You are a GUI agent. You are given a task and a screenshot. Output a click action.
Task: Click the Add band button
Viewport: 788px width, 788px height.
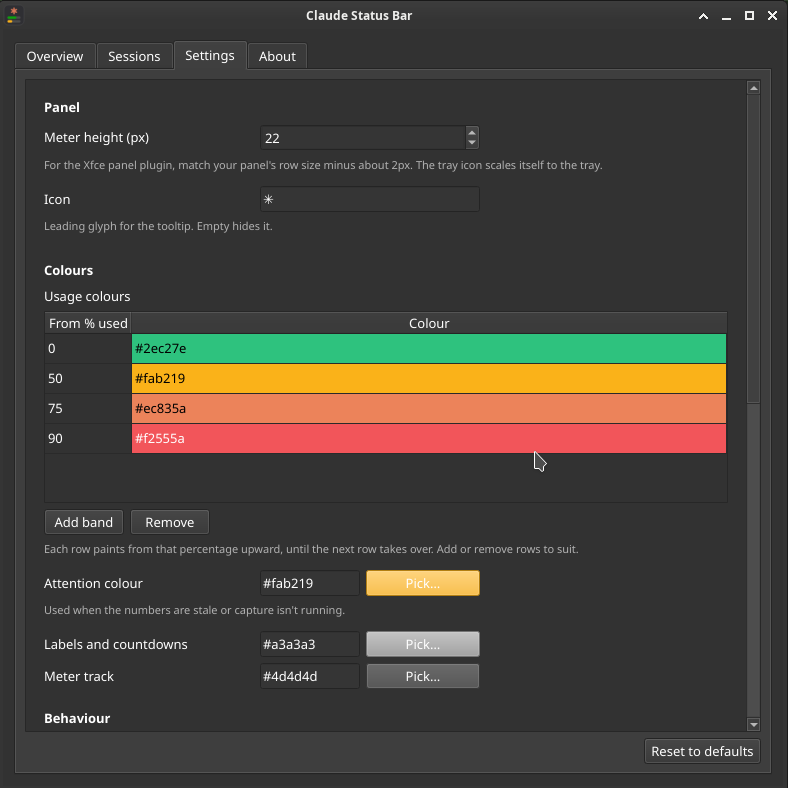click(x=83, y=522)
